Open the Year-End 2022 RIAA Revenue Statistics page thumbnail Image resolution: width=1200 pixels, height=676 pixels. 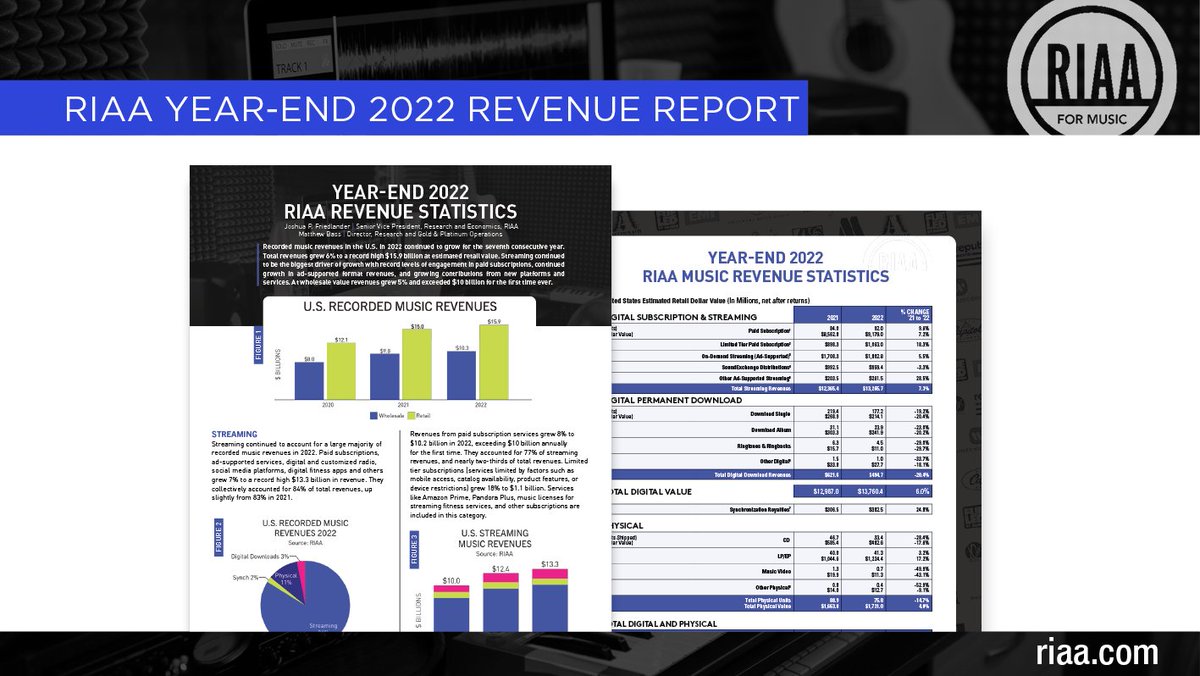[x=400, y=397]
